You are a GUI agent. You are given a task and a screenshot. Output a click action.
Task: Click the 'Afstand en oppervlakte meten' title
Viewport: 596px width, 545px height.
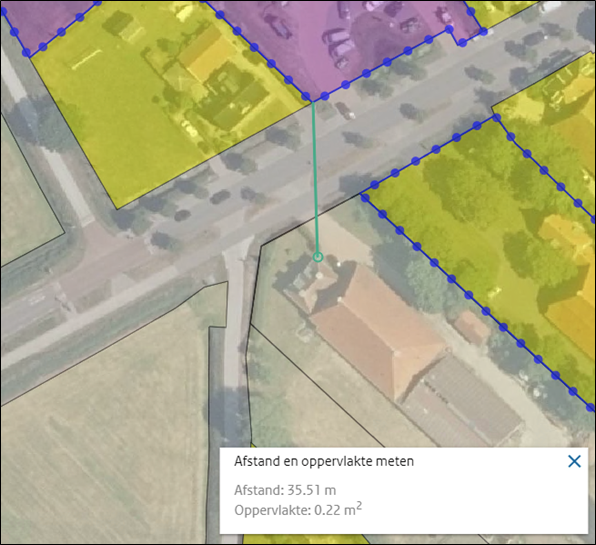(x=324, y=461)
